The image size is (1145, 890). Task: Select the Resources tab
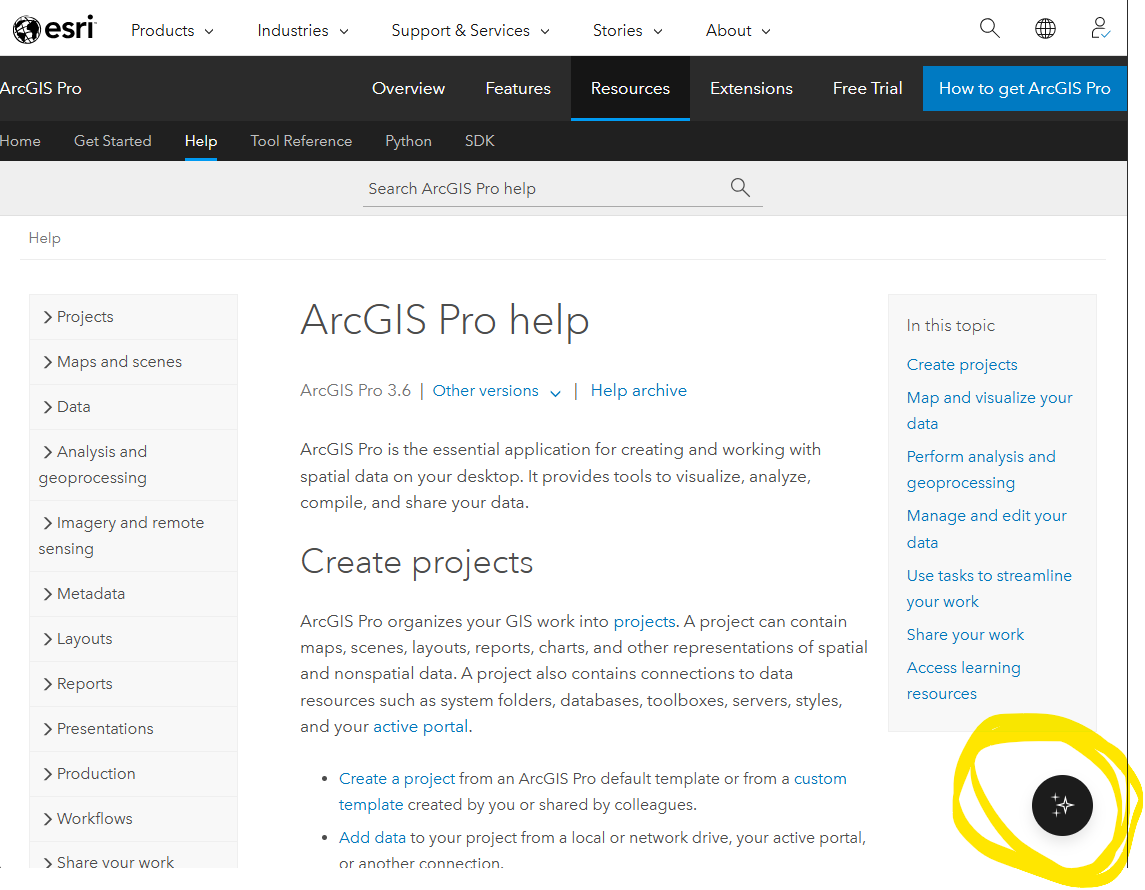coord(630,88)
